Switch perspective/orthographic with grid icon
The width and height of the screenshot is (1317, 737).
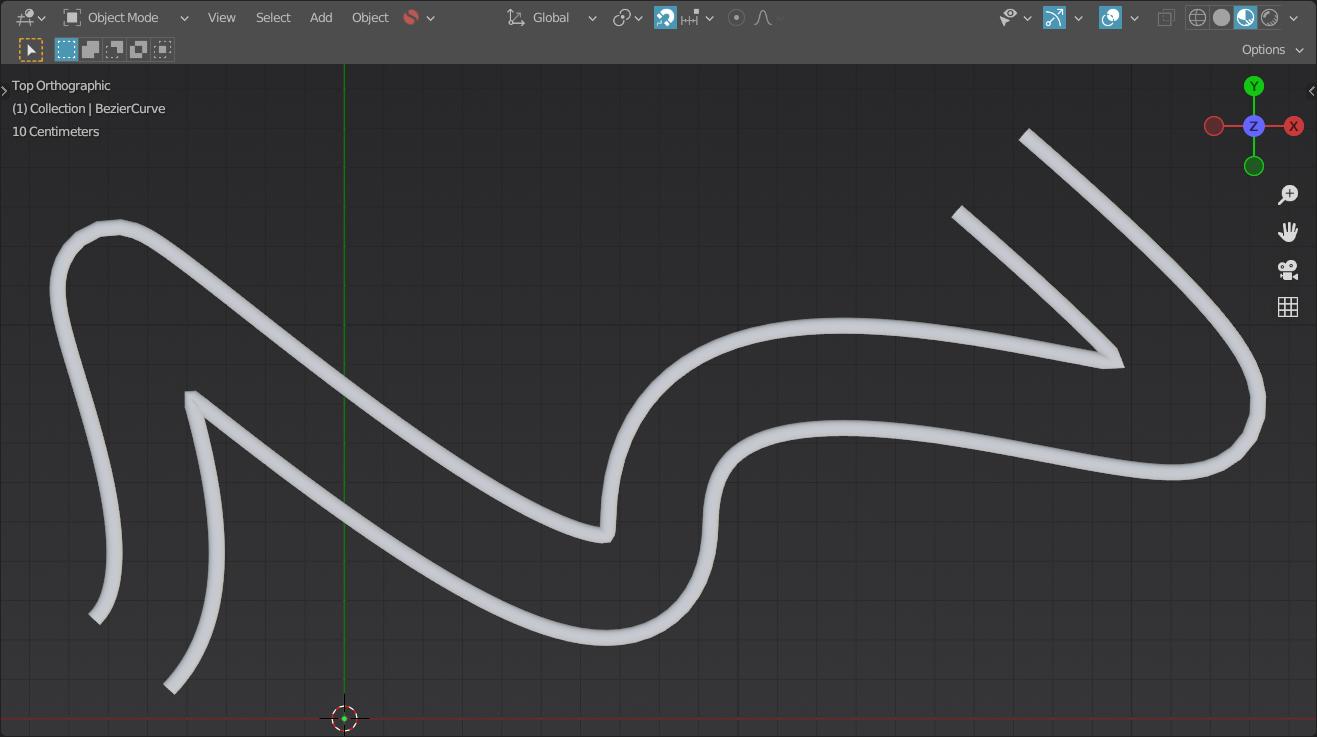[1288, 307]
